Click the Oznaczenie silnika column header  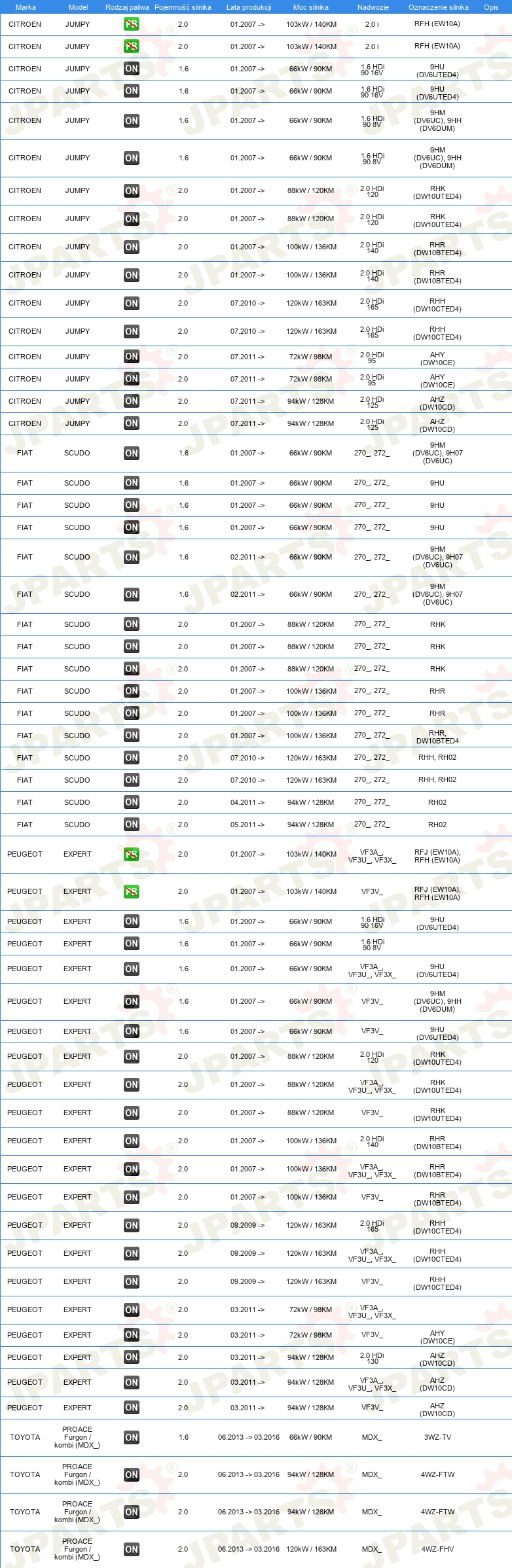click(x=439, y=7)
